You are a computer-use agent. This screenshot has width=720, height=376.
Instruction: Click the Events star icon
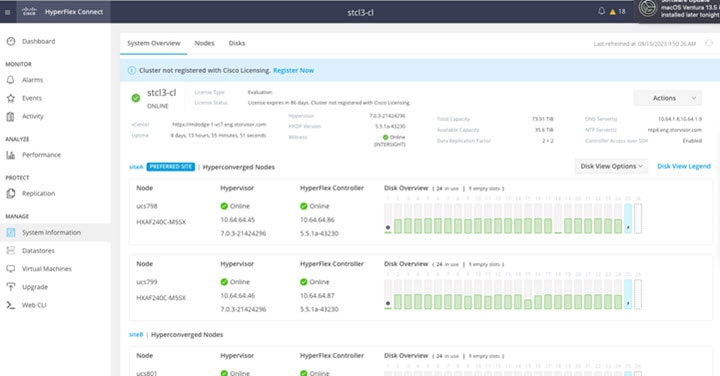tap(11, 98)
